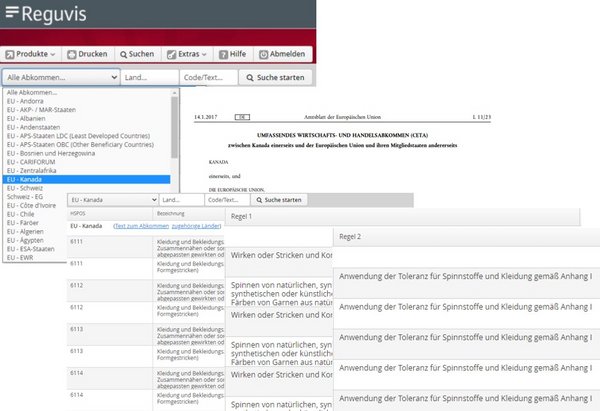Select 'EU - Ägypten' option
The width and height of the screenshot is (600, 411).
point(25,240)
